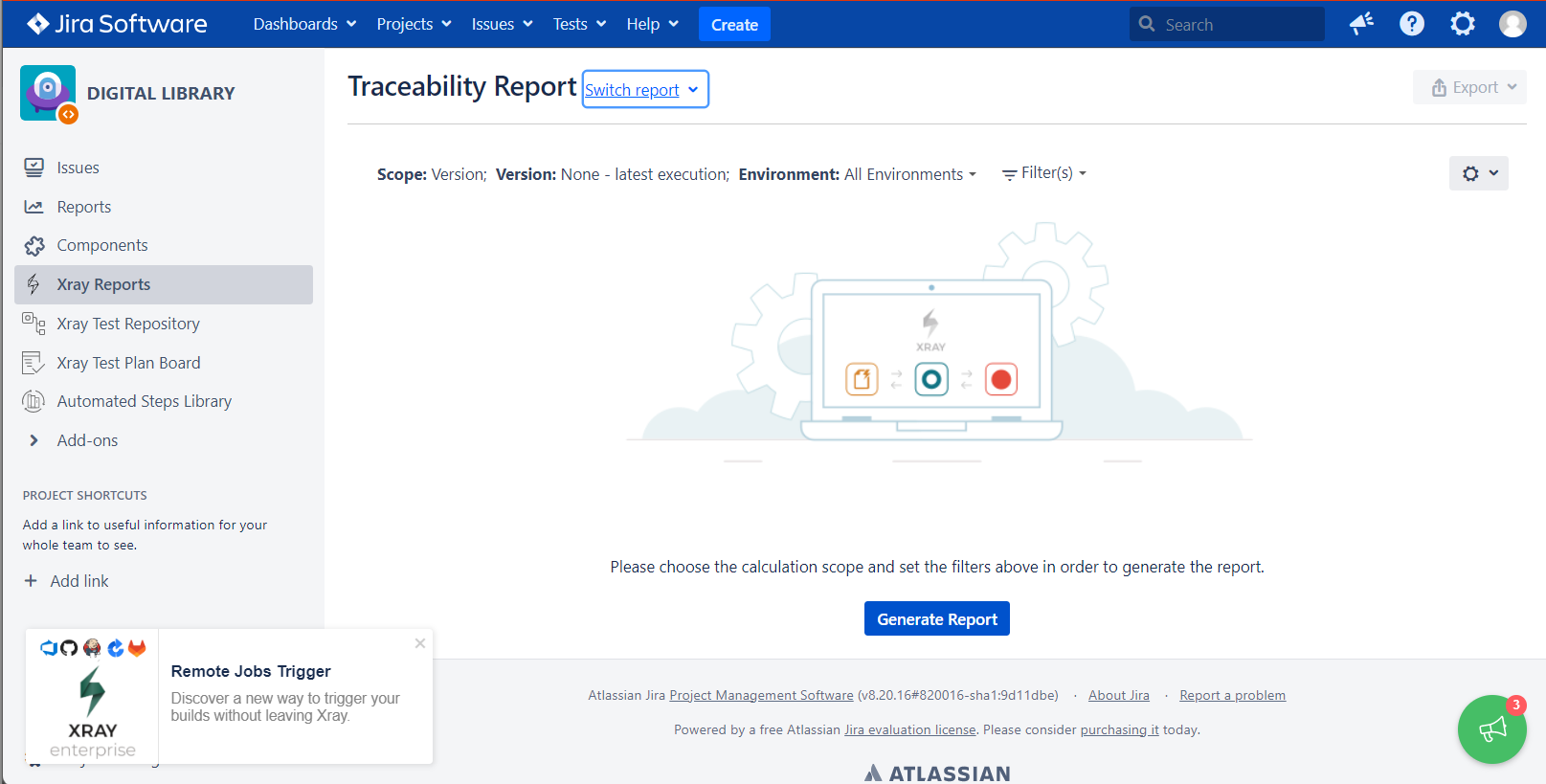Open the Tests menu

coord(579,24)
